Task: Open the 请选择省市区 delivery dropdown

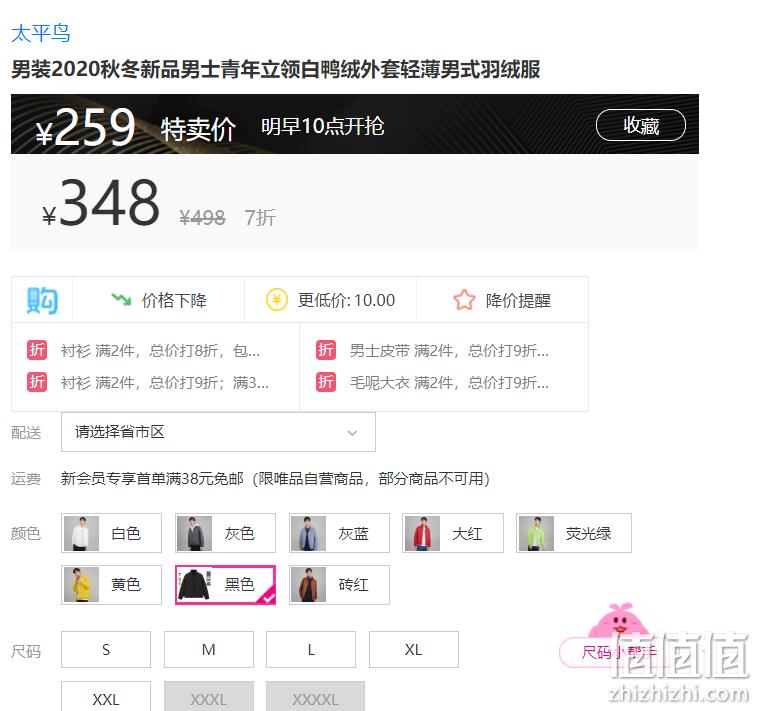Action: (218, 432)
